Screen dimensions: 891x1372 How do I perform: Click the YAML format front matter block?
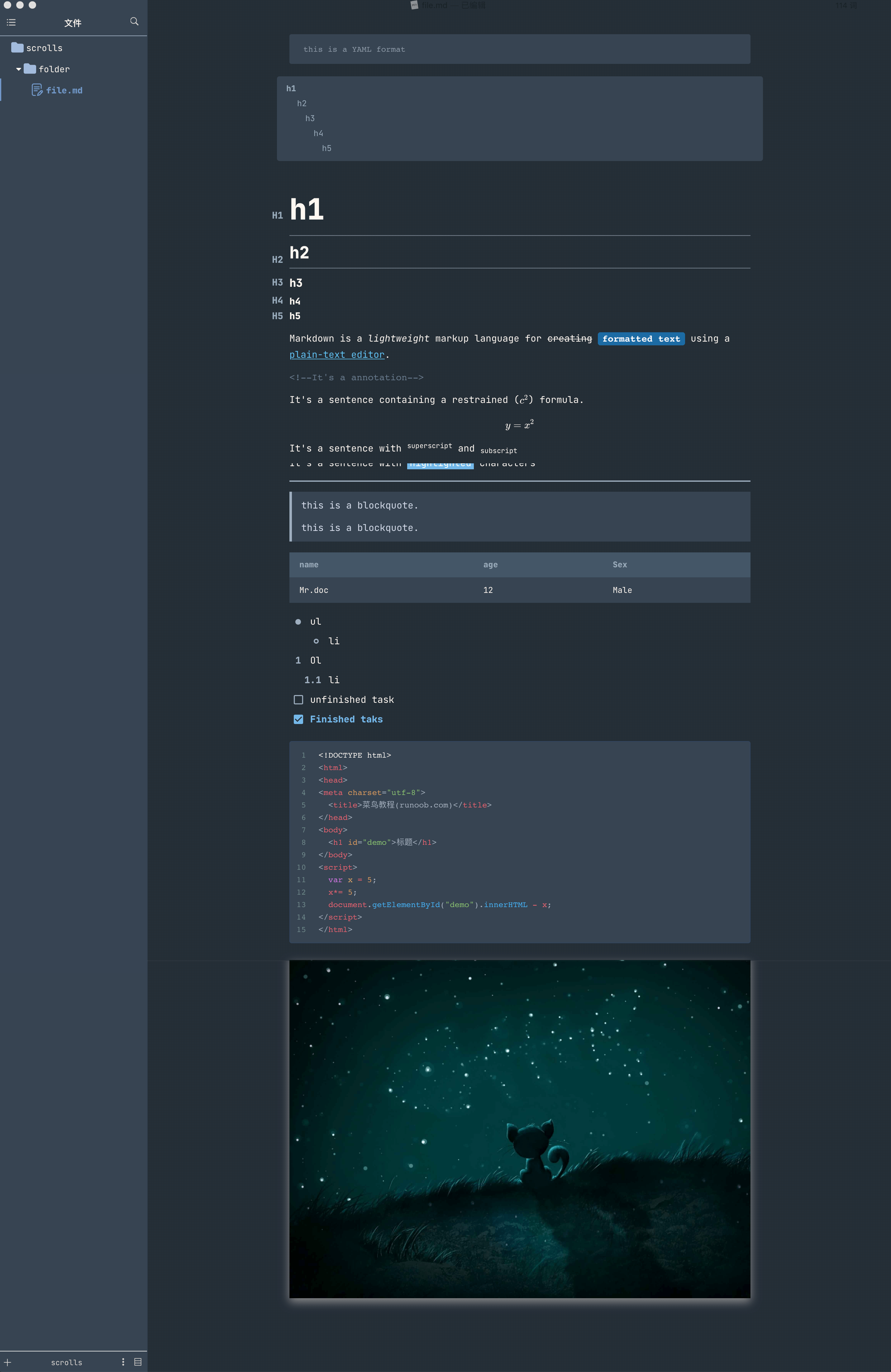click(x=520, y=49)
